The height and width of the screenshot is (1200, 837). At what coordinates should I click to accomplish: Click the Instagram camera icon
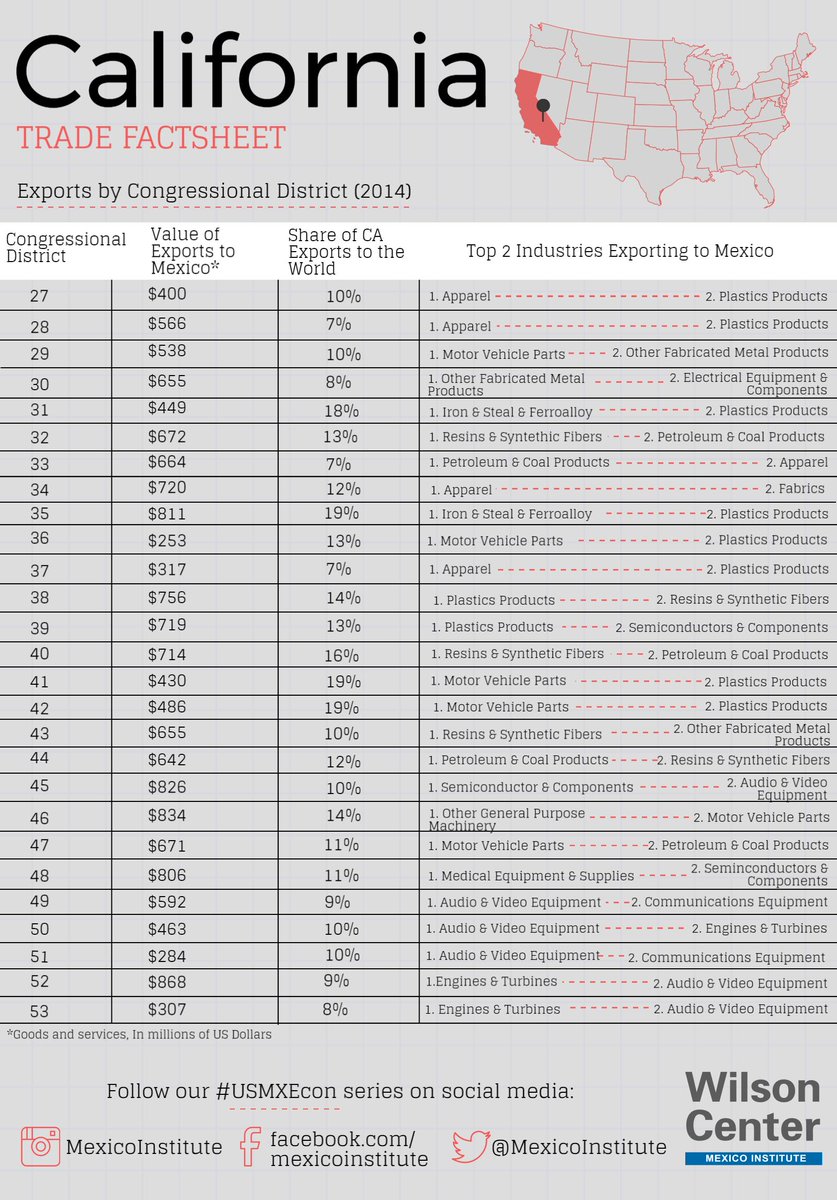(x=41, y=1145)
